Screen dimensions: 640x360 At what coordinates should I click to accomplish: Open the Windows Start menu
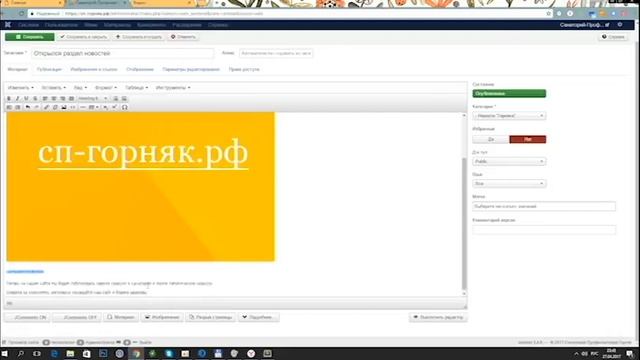coord(4,353)
